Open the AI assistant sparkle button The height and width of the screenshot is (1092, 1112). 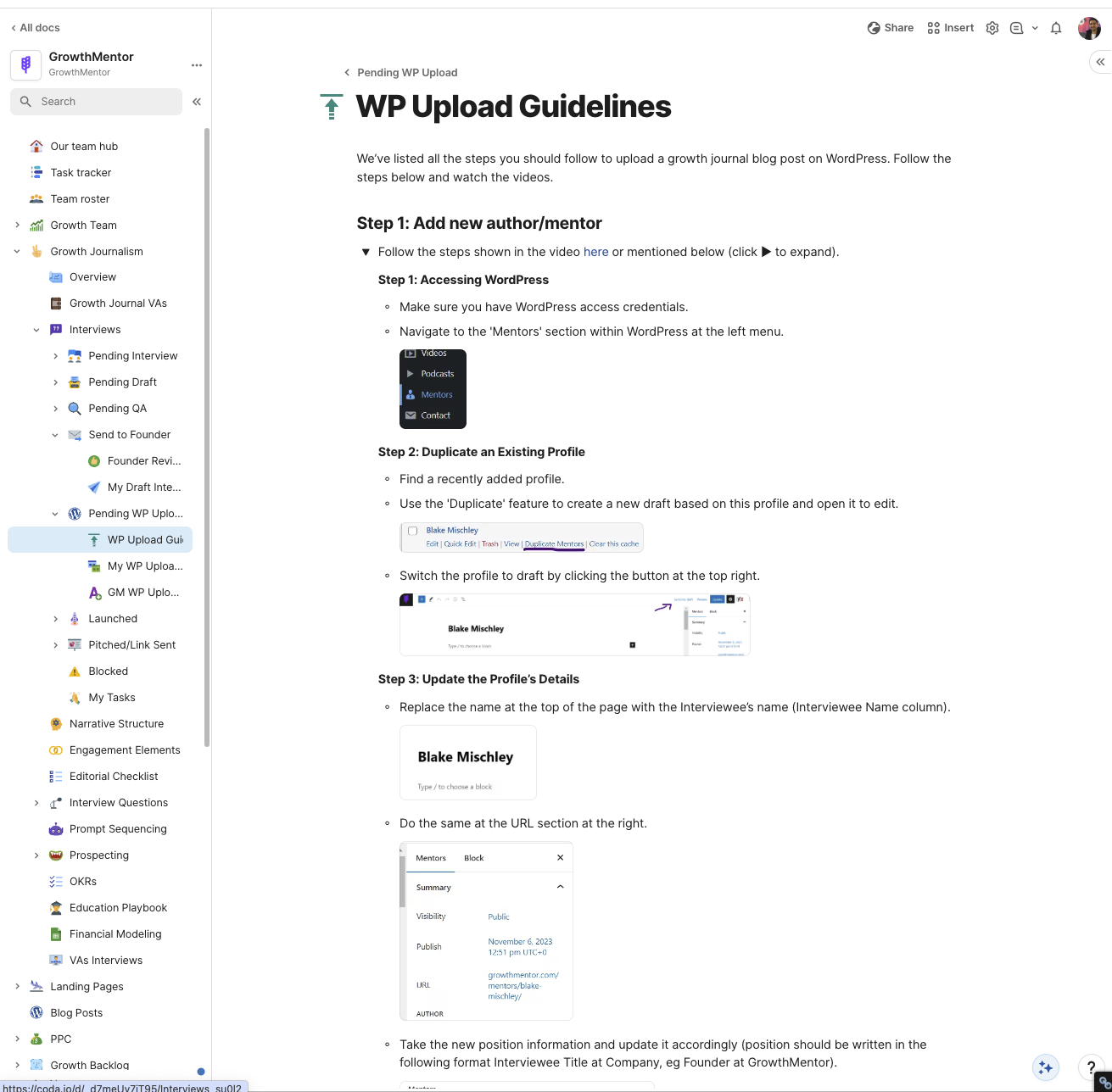click(1046, 1068)
